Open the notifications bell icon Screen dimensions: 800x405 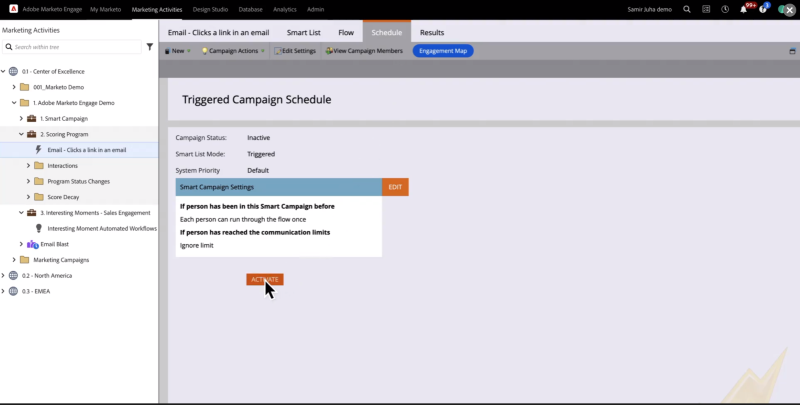pos(745,8)
